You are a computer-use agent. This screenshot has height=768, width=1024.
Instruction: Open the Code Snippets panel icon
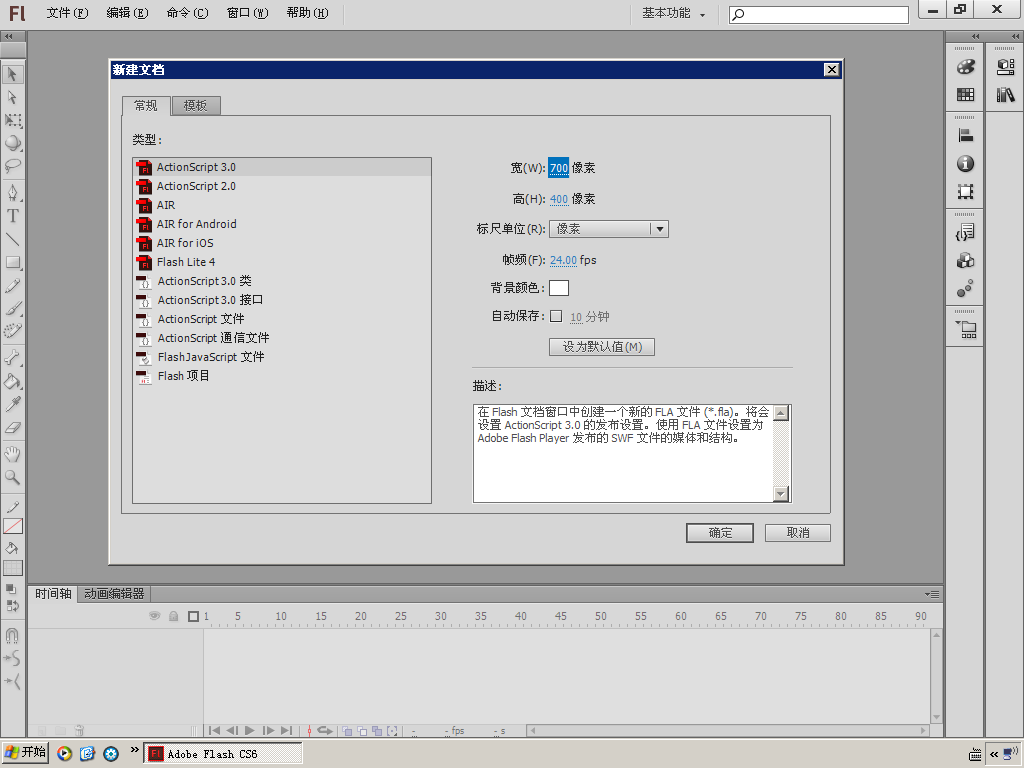point(965,232)
